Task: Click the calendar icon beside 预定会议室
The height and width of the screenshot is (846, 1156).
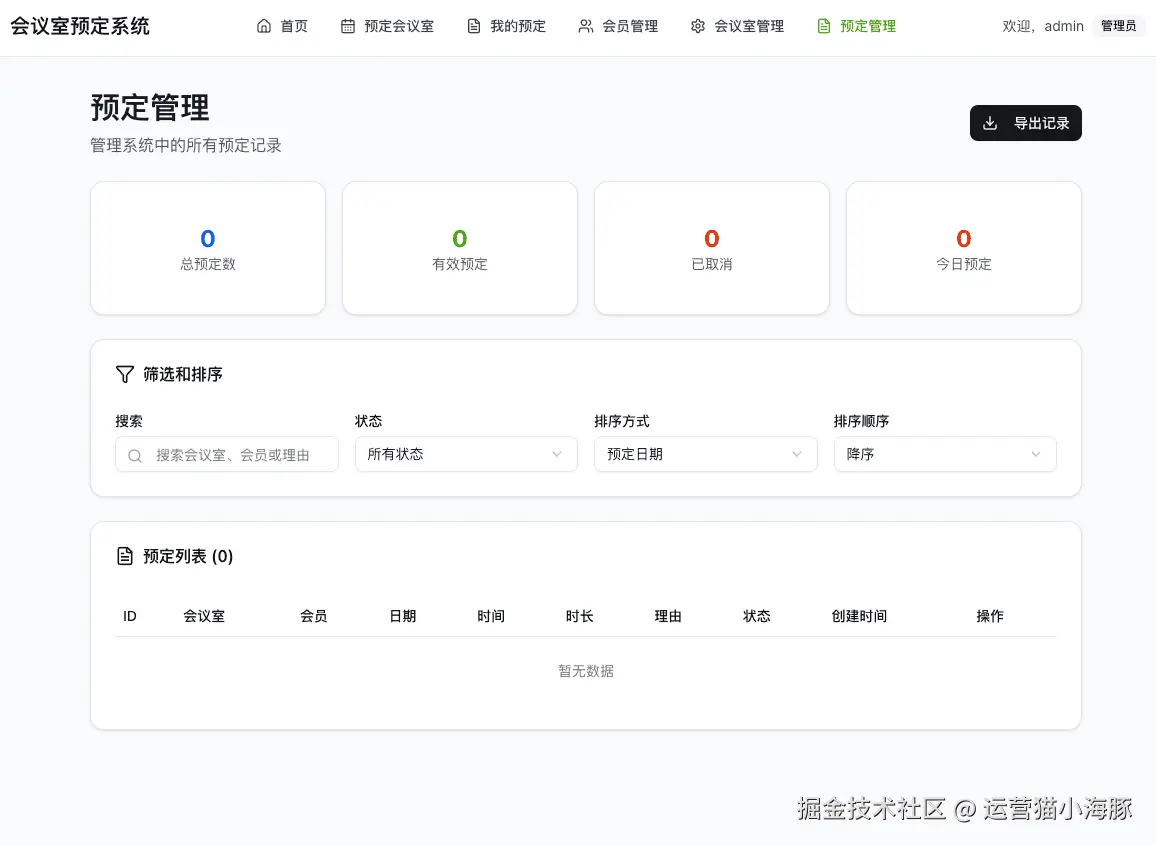Action: (348, 26)
